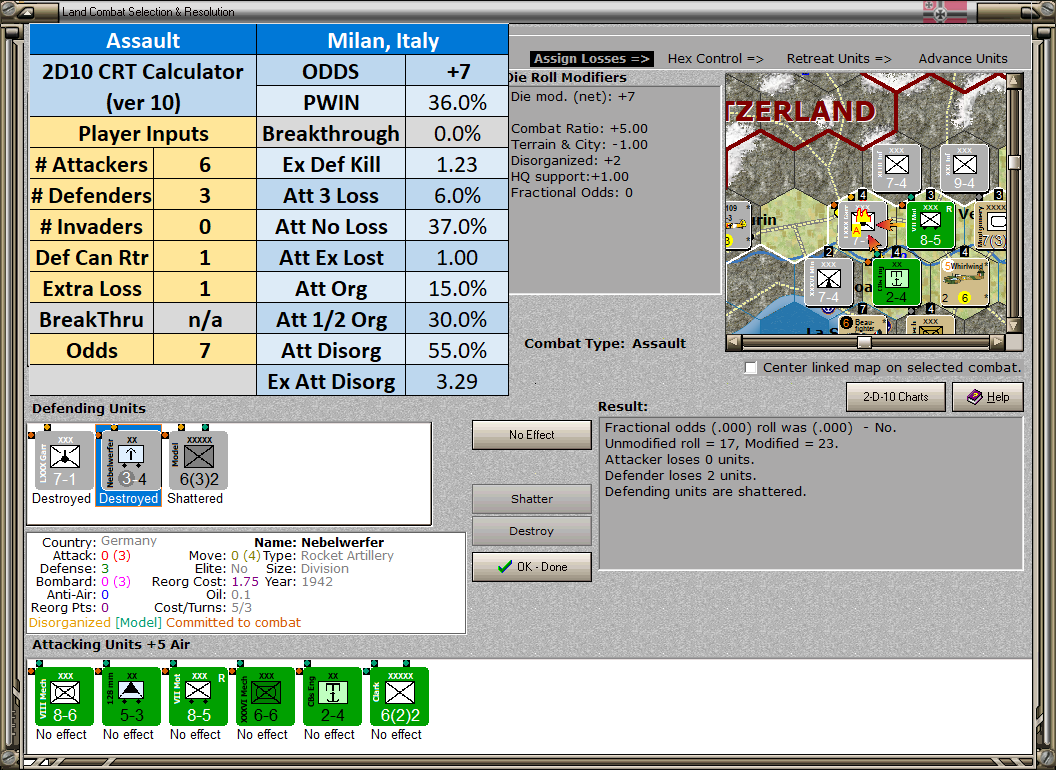Click the "Combat Ratio: +5.00" modifier line
The width and height of the screenshot is (1056, 770).
tap(579, 129)
